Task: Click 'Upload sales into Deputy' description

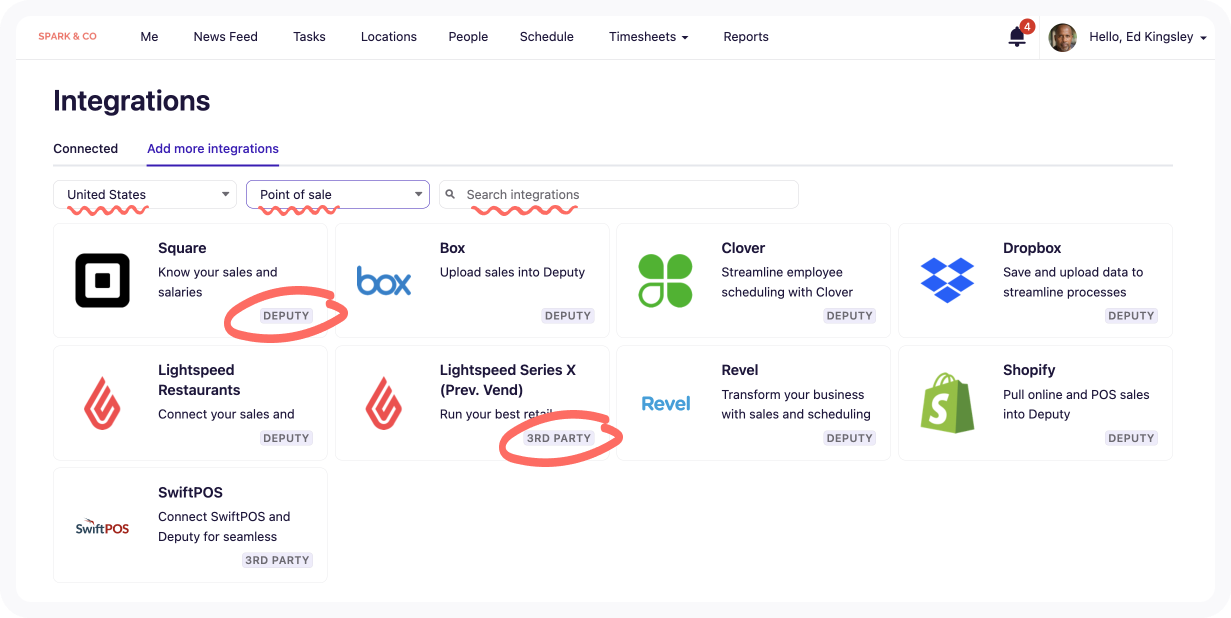Action: click(512, 272)
